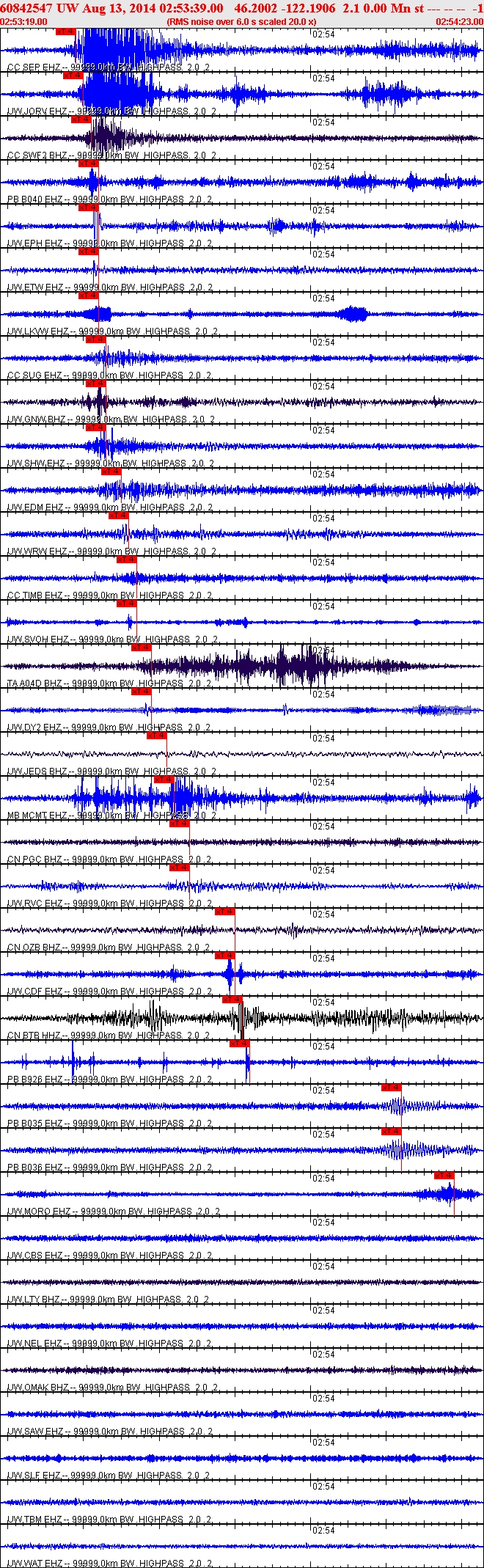Click the 02:54 tick label on UW.WAT trace

323,1531
